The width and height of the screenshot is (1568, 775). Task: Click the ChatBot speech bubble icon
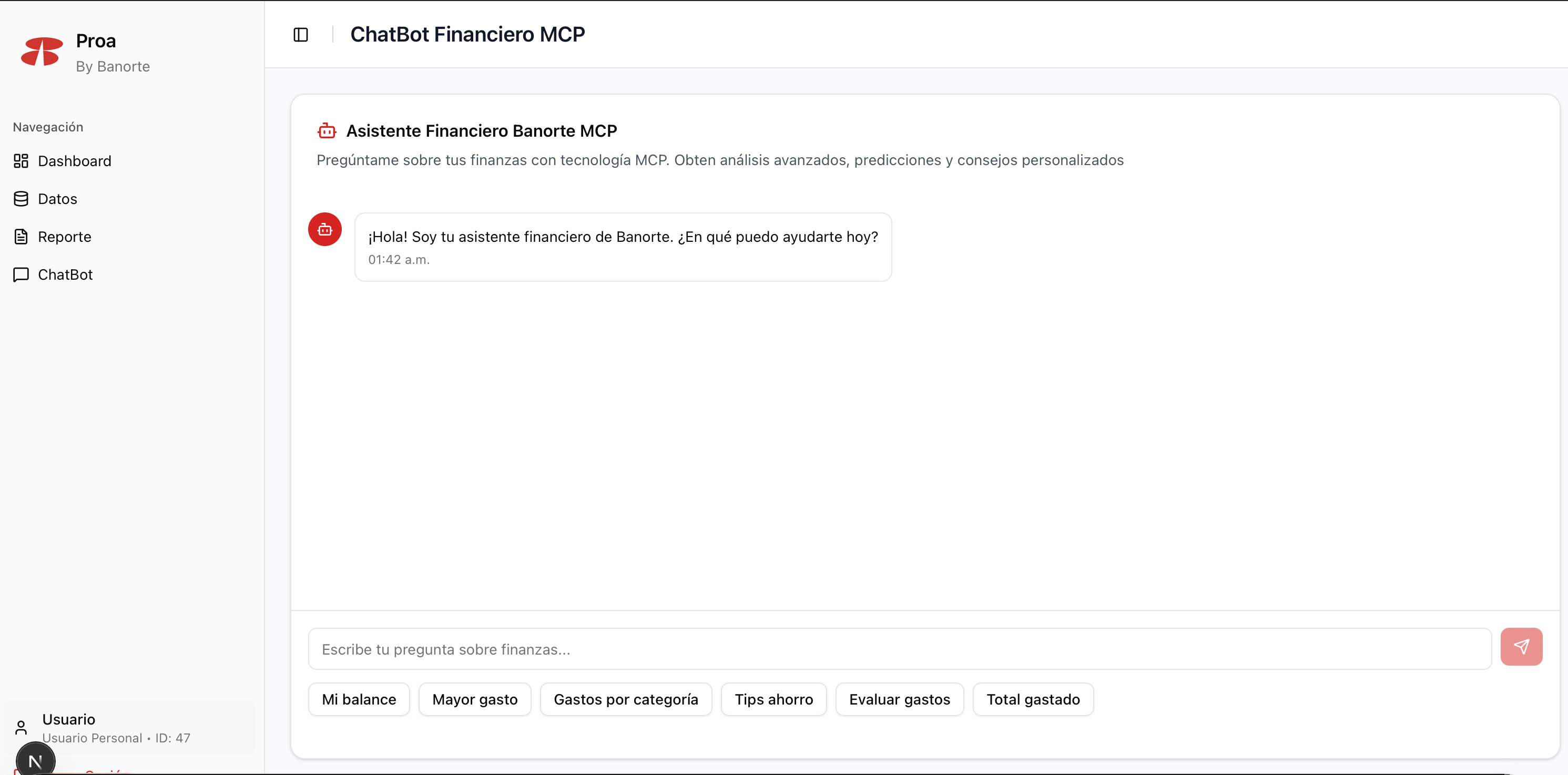click(x=22, y=274)
